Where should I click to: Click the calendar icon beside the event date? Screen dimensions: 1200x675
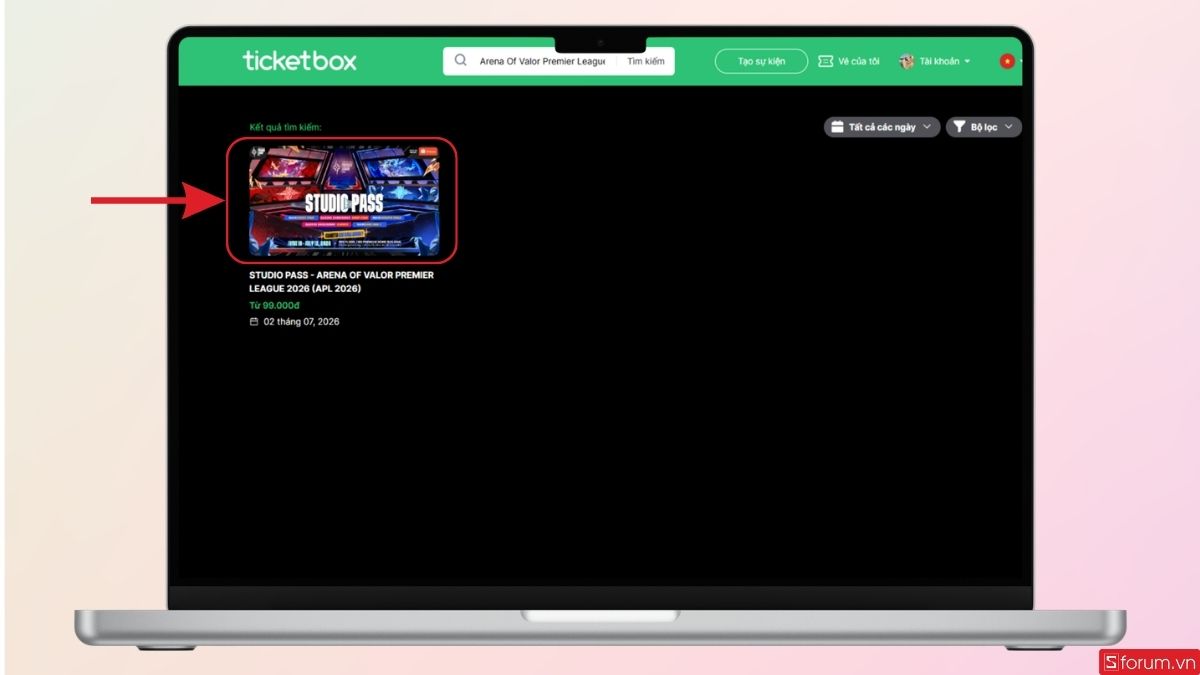point(254,322)
